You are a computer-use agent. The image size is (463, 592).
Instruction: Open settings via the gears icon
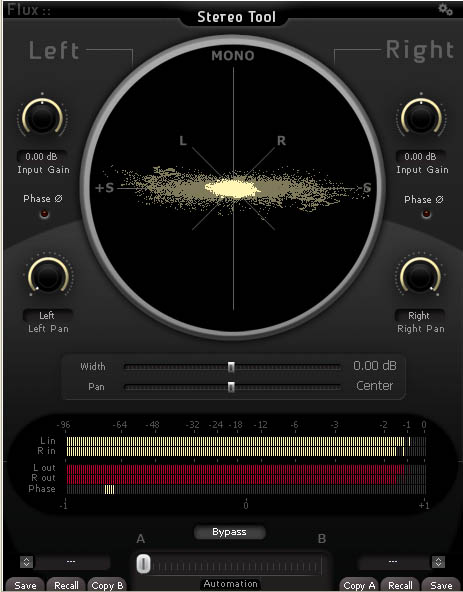(x=445, y=9)
